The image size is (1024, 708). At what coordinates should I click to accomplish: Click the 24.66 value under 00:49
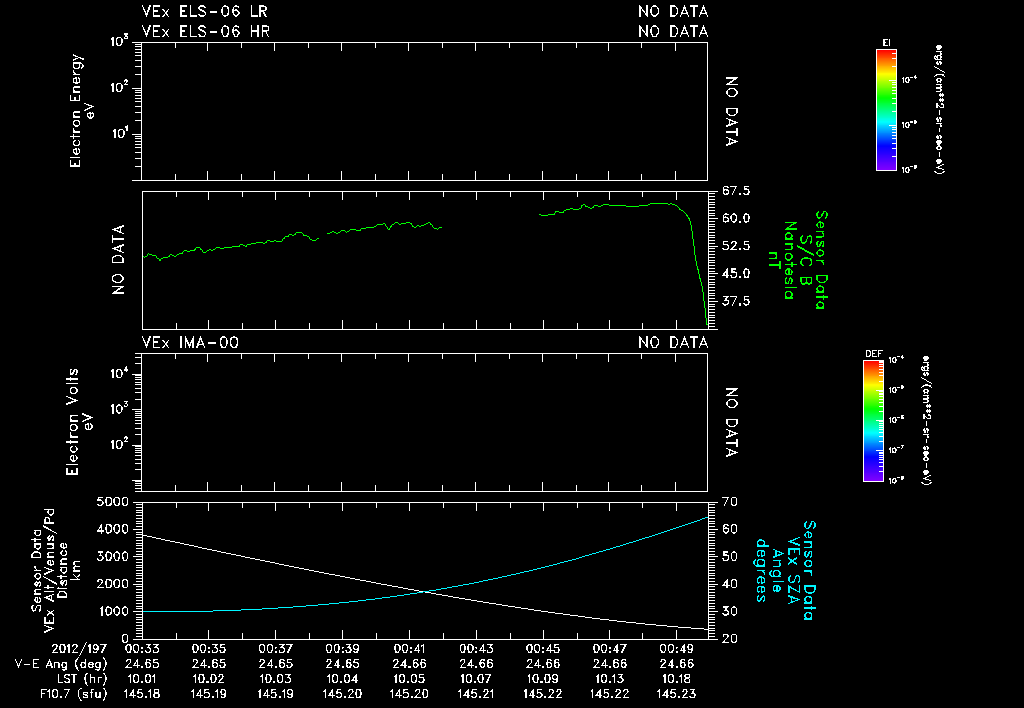tap(676, 664)
